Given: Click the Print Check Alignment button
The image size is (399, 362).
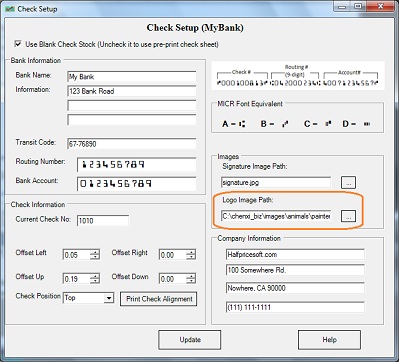Looking at the screenshot, I should point(159,299).
